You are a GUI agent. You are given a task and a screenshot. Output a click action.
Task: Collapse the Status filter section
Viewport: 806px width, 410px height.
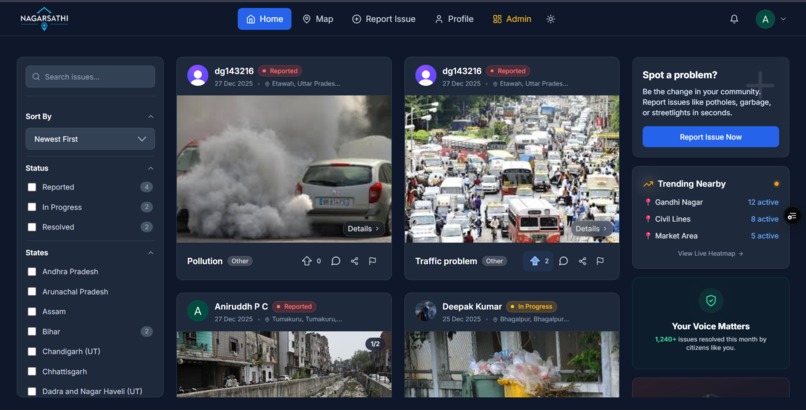tap(151, 169)
